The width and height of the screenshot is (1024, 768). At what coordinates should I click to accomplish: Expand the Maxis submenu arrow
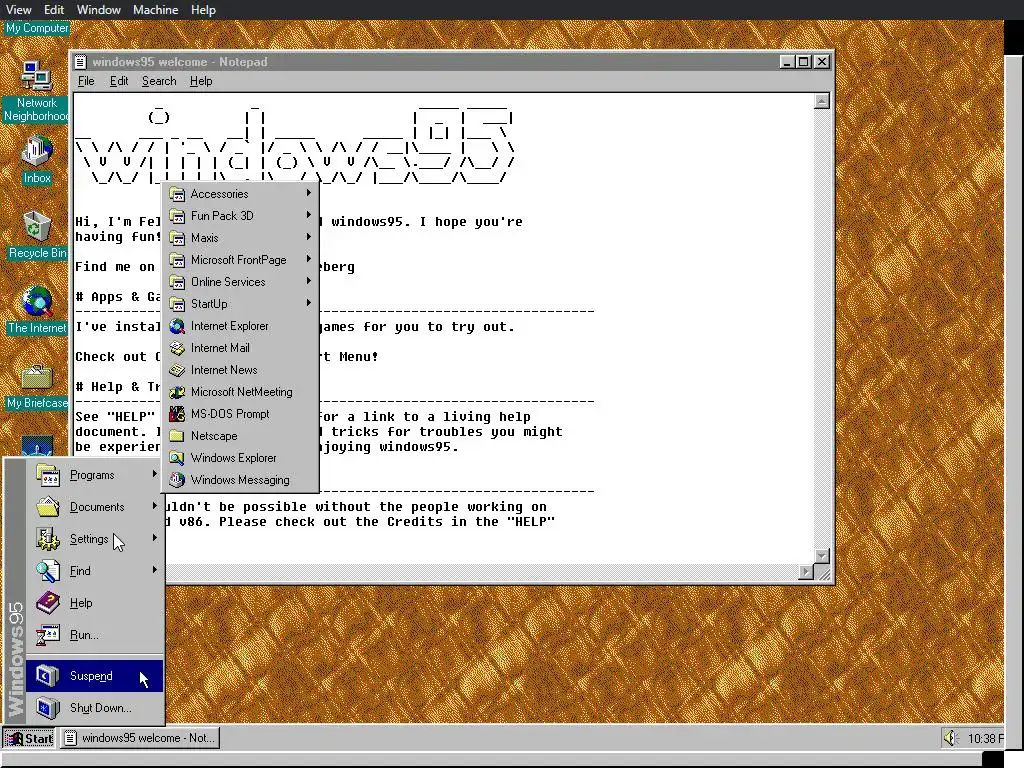[308, 237]
